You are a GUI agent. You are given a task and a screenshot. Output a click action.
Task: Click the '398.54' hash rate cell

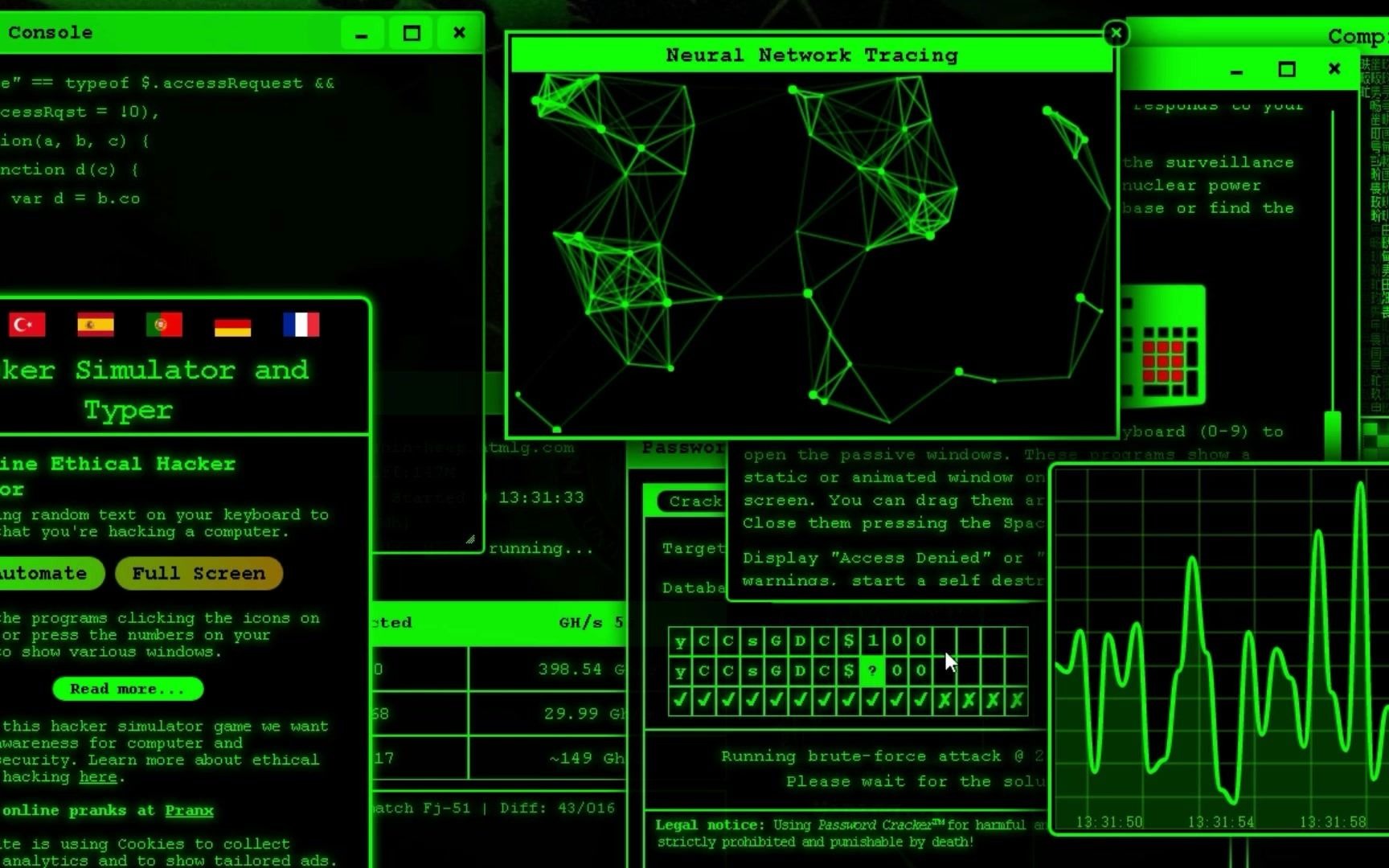[x=570, y=669]
